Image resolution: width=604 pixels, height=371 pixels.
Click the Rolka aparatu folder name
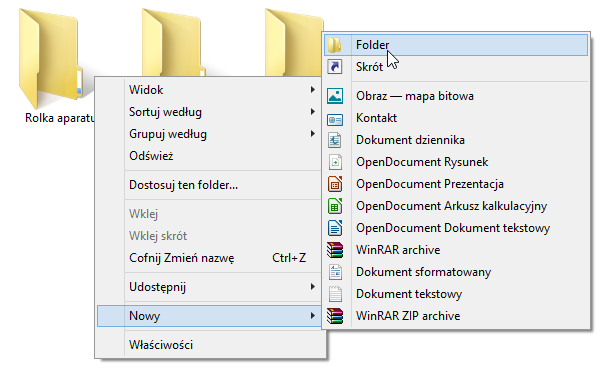click(x=59, y=118)
